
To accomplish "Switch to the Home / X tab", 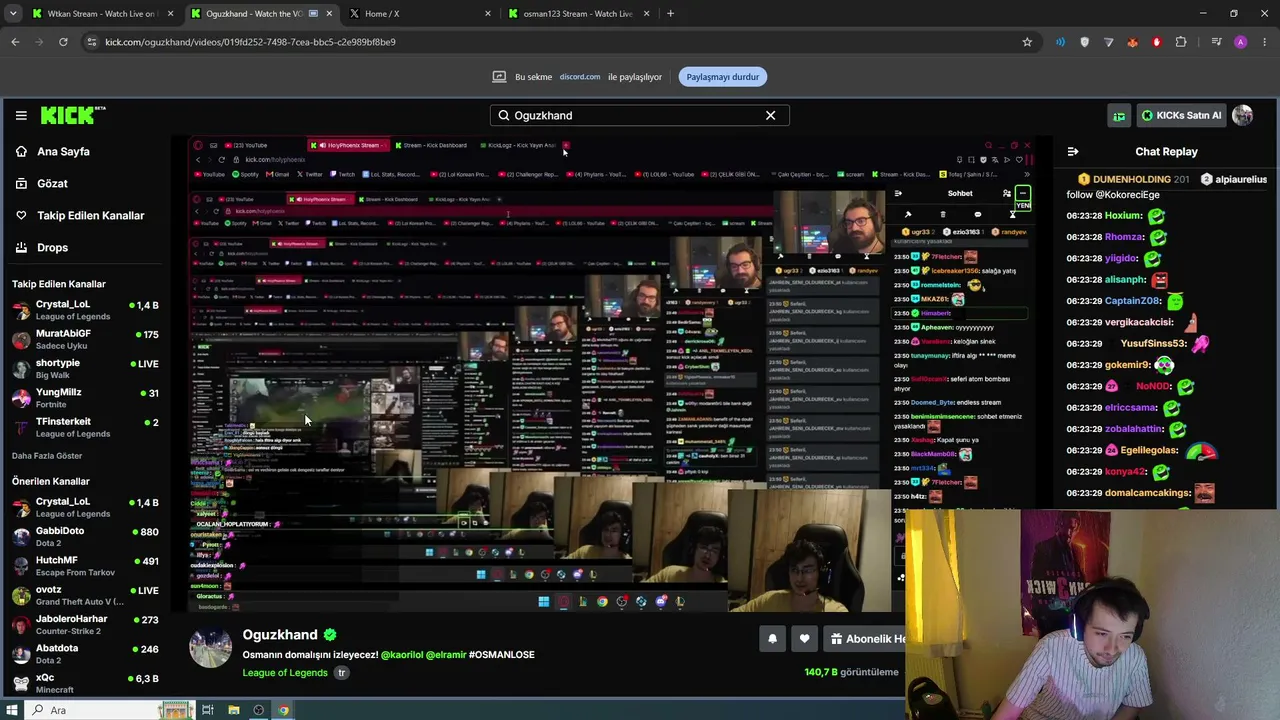I will [420, 14].
